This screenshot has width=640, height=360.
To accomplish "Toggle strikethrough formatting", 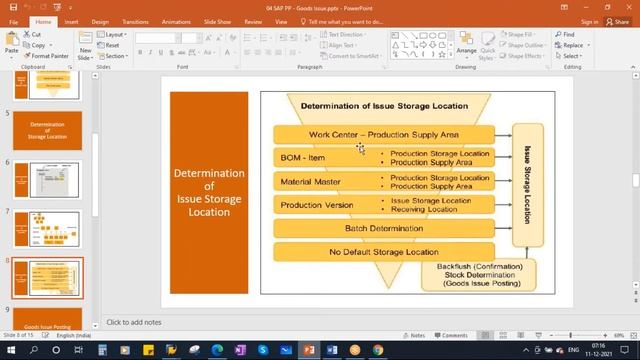I will point(182,52).
